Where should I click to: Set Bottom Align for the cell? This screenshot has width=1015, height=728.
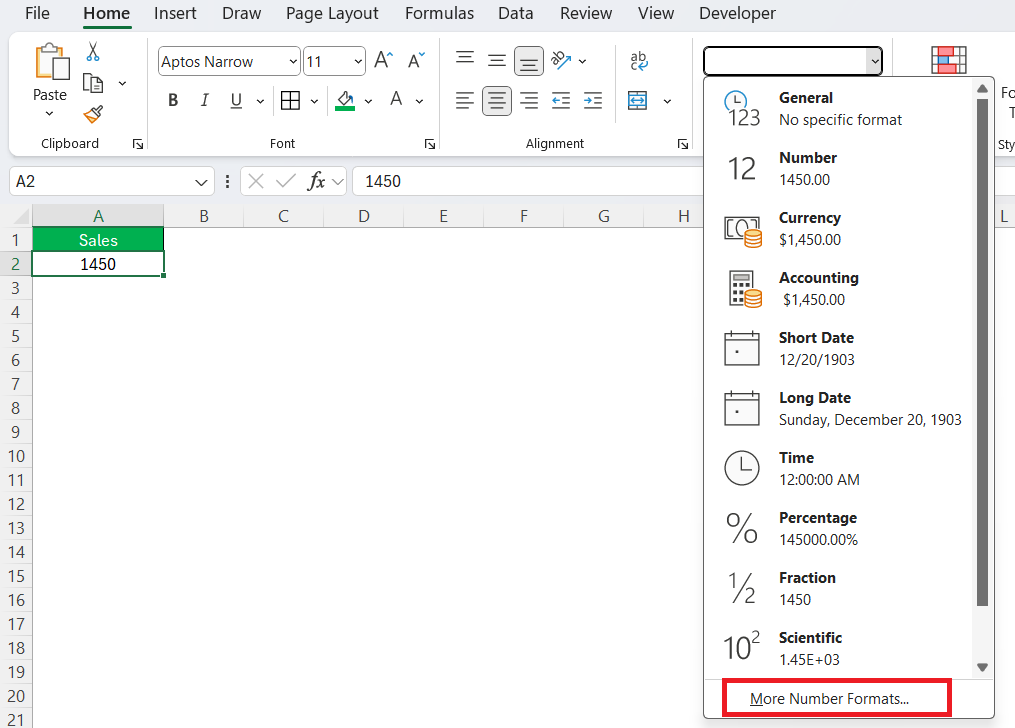pyautogui.click(x=529, y=61)
